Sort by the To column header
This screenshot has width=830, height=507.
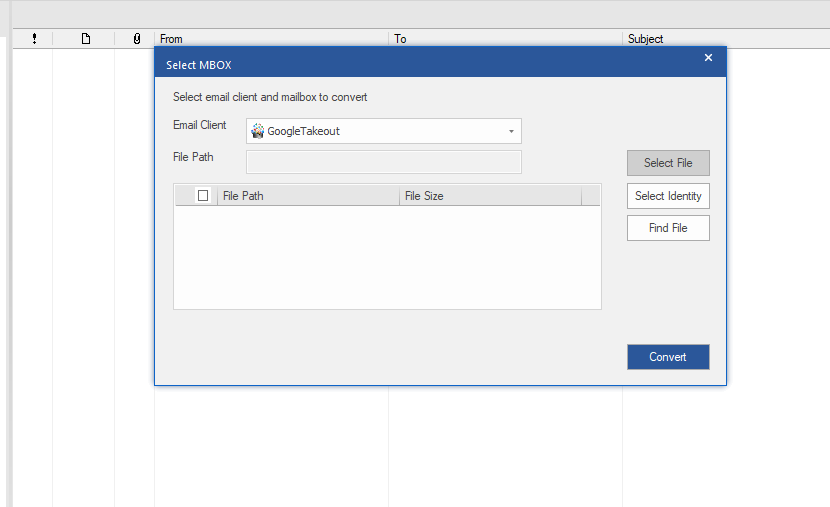pyautogui.click(x=505, y=39)
